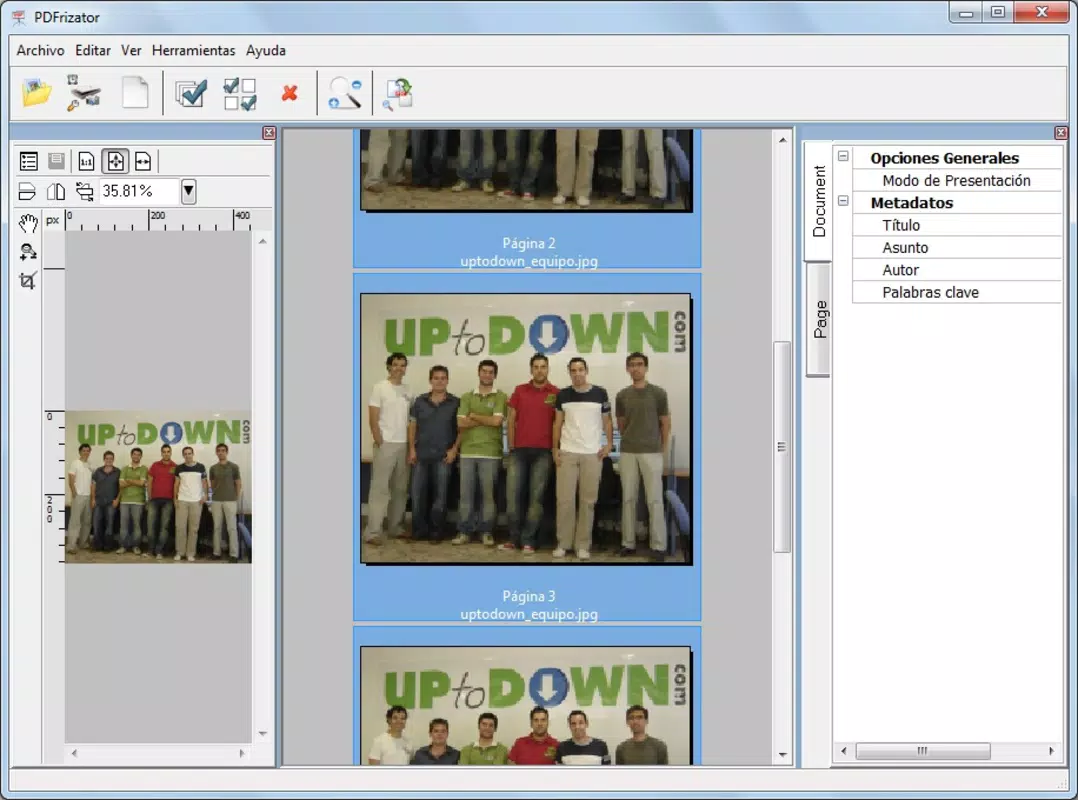Minimize the PDFrizator window
Image resolution: width=1078 pixels, height=800 pixels.
click(966, 12)
